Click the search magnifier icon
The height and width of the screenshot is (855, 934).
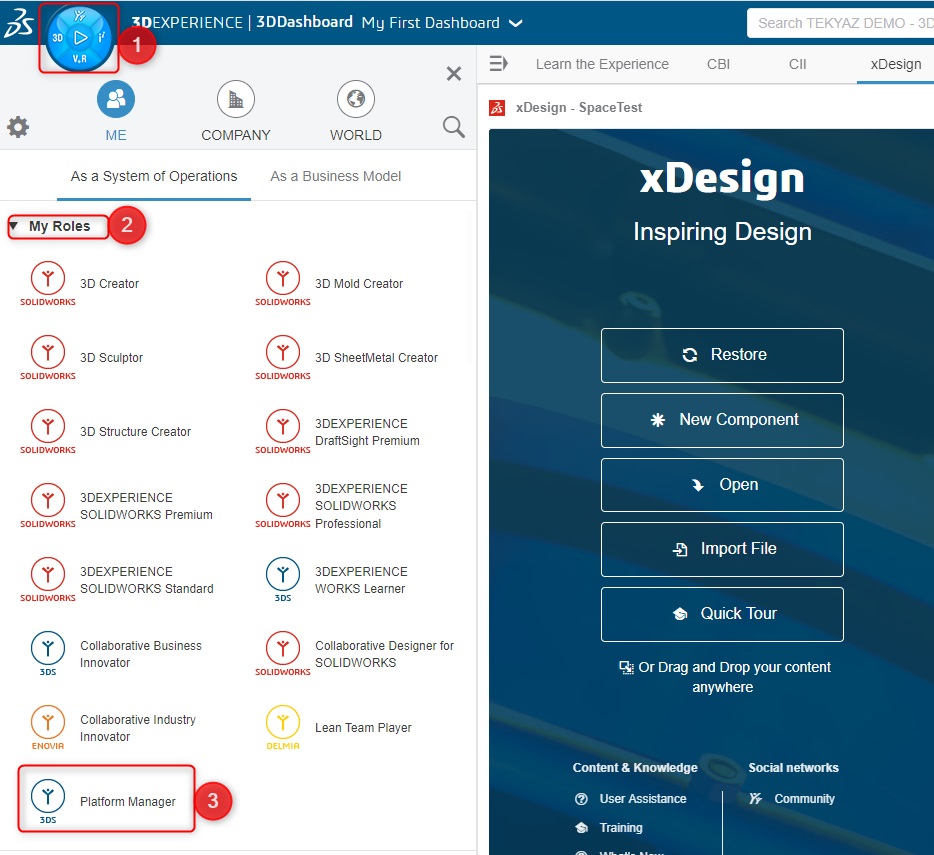453,127
